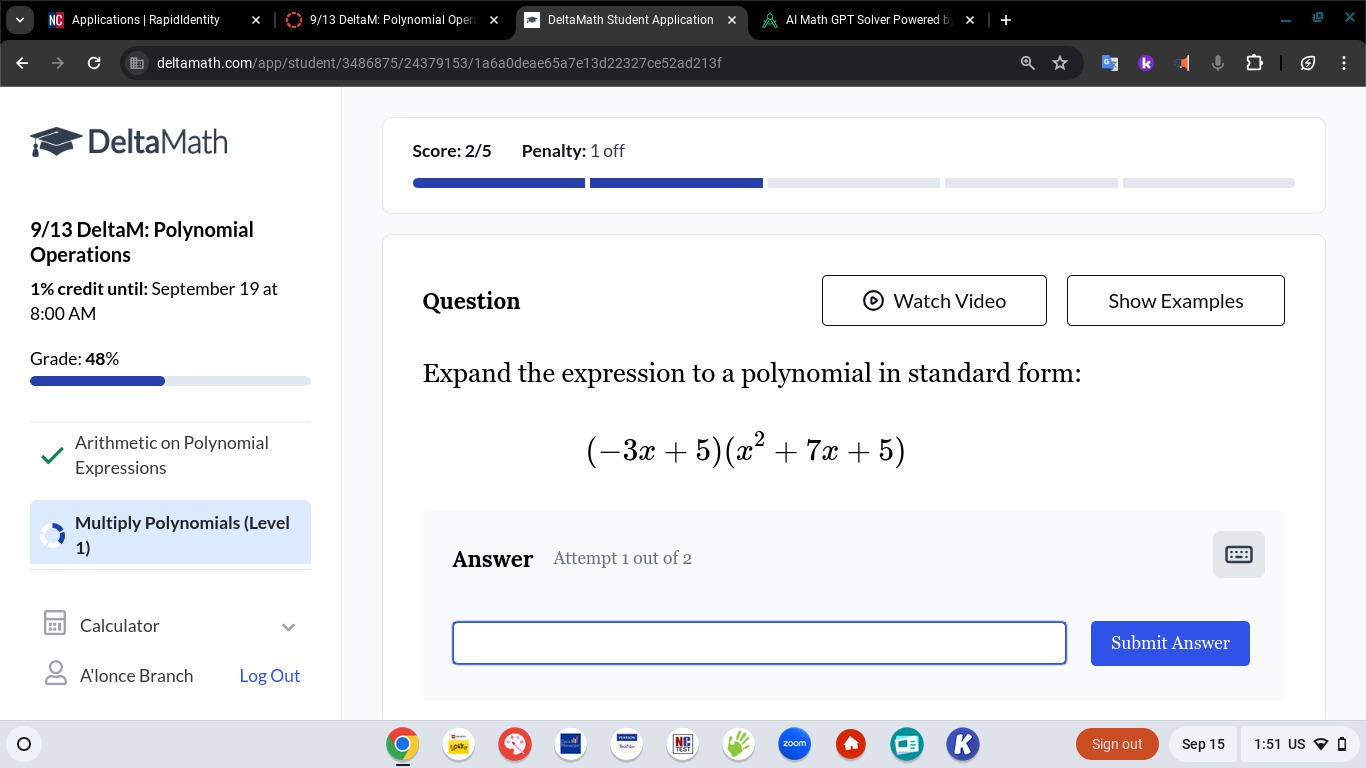Open the red house app on shelf
Screen dimensions: 1366x768
[851, 744]
